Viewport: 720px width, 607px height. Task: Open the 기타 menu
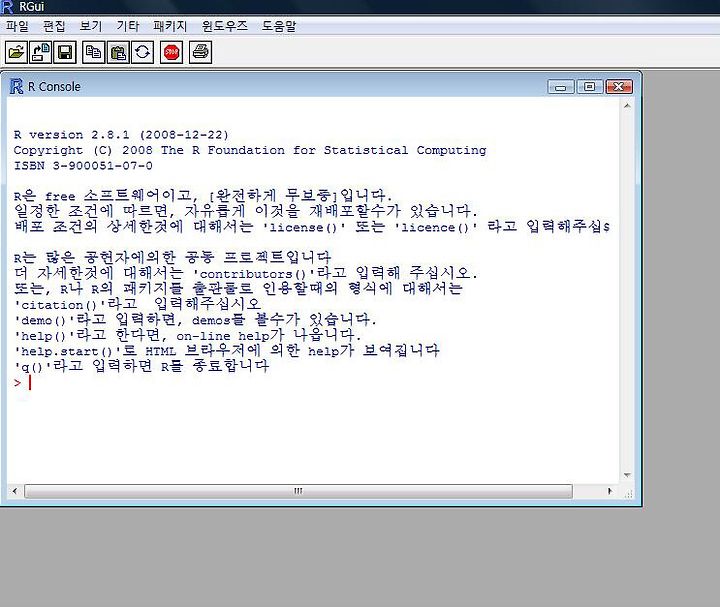click(x=128, y=26)
